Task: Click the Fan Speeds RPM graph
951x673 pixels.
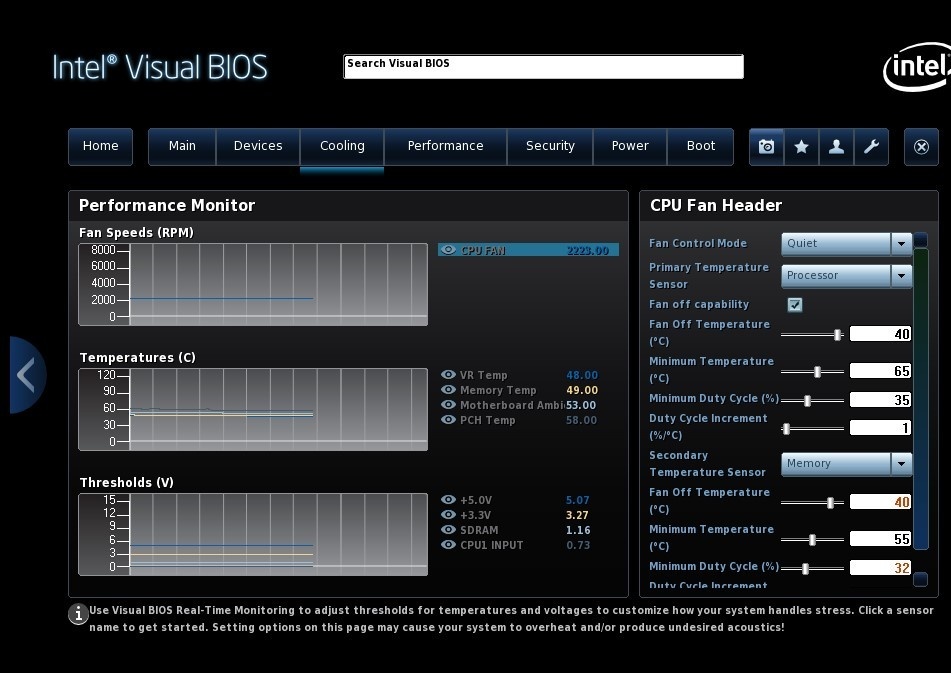Action: (253, 284)
